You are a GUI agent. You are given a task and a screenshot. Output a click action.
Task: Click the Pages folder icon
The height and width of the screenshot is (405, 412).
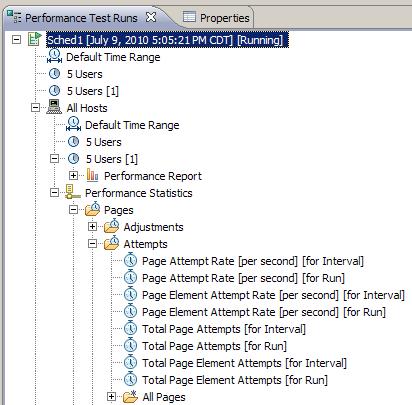[92, 209]
